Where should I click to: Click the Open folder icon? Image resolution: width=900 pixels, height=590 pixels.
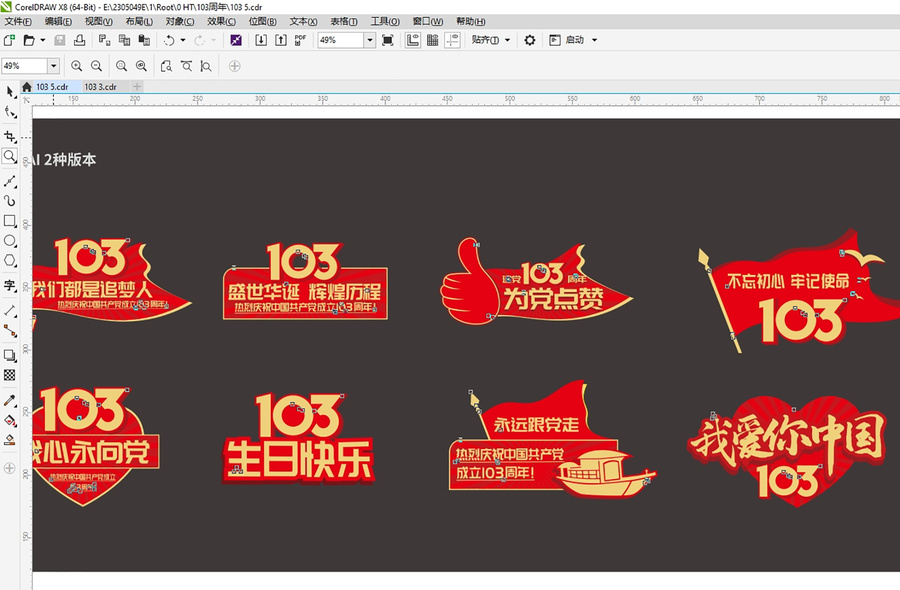coord(29,40)
